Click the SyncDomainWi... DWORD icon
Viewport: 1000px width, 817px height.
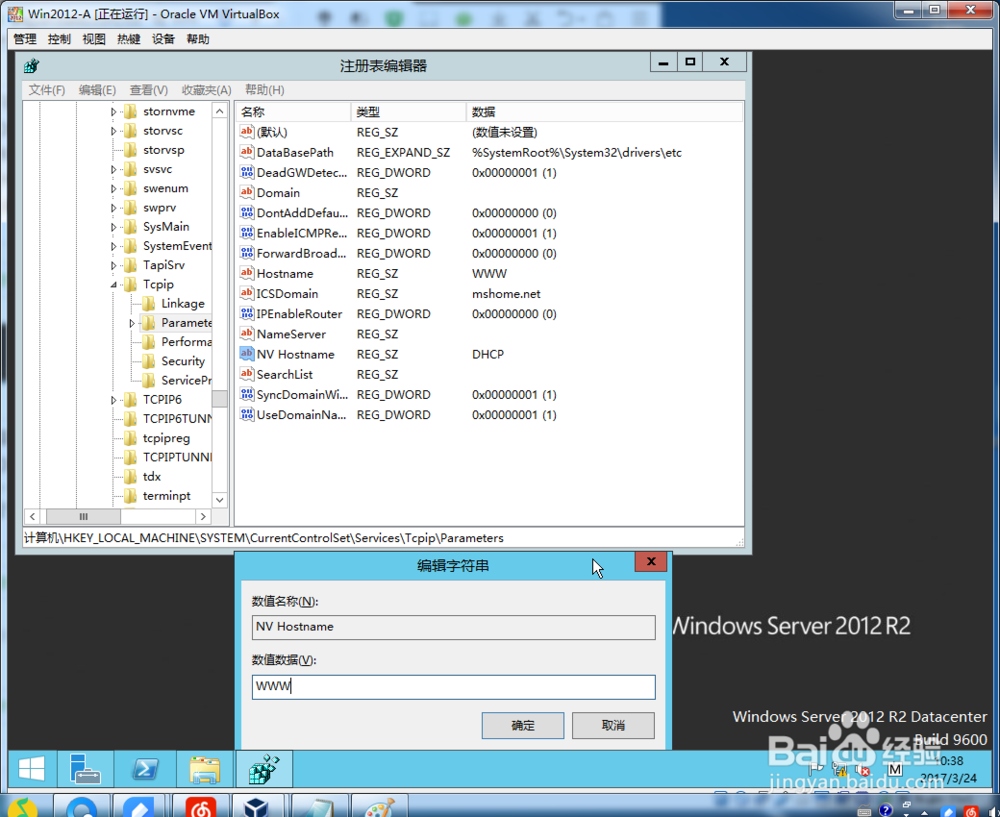[x=247, y=394]
